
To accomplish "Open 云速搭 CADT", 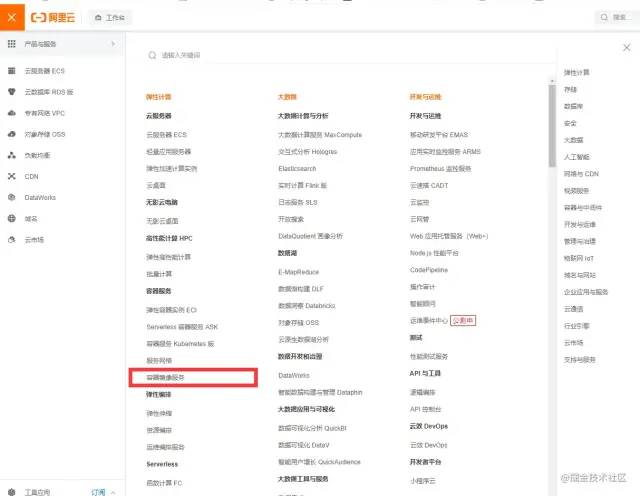I will tap(429, 185).
